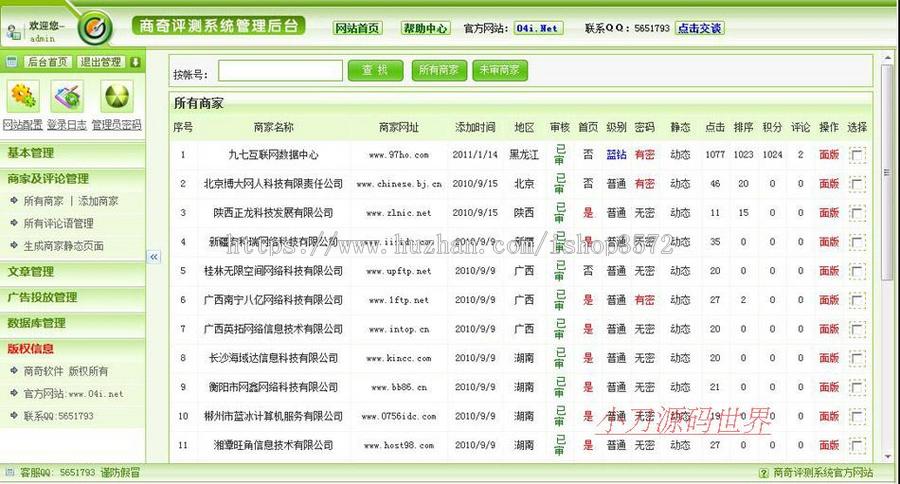Click 官方网站: www.04i.net in sidebar
The height and width of the screenshot is (484, 900).
[x=73, y=394]
